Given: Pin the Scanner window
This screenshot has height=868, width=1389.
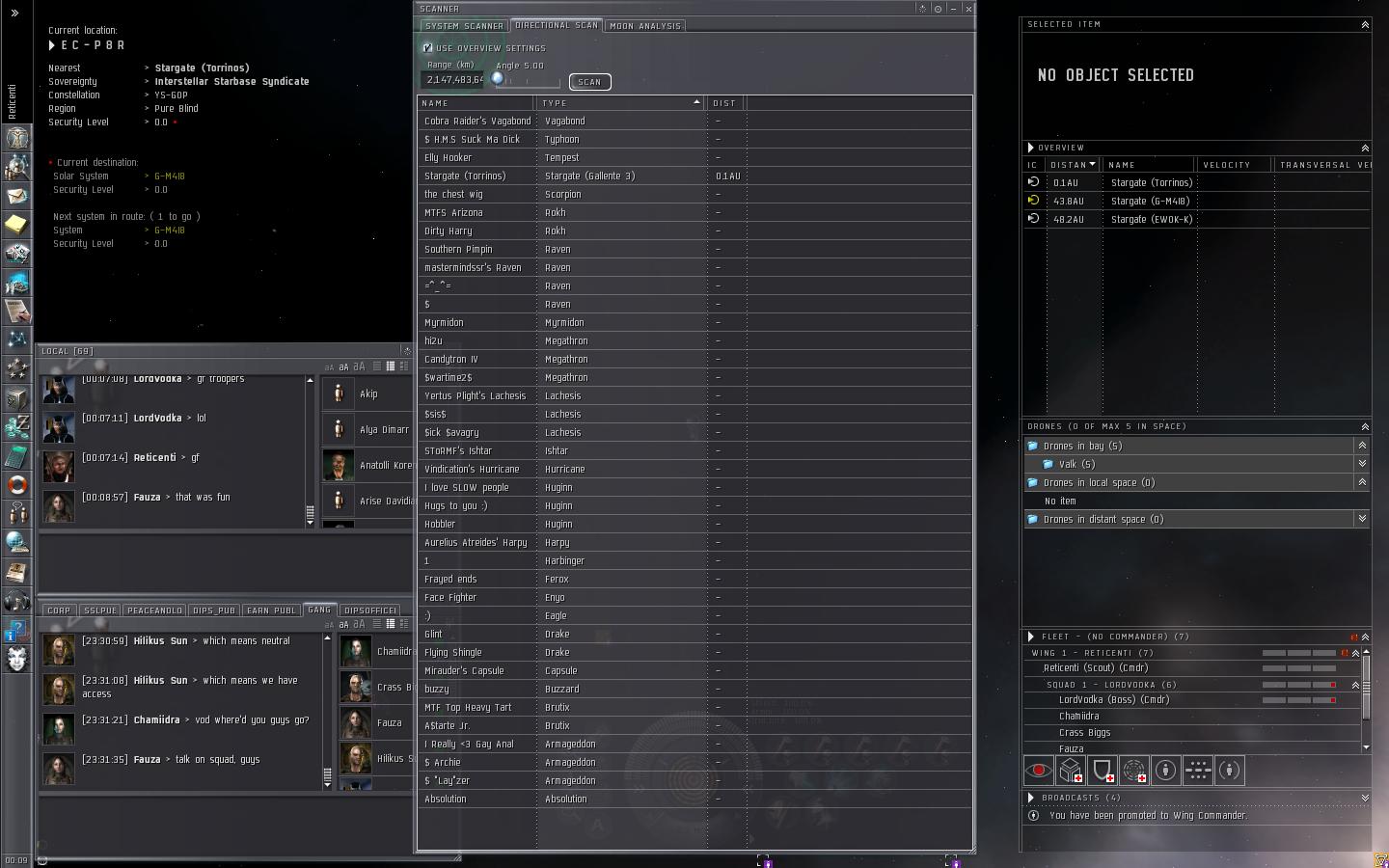Looking at the screenshot, I should 922,9.
